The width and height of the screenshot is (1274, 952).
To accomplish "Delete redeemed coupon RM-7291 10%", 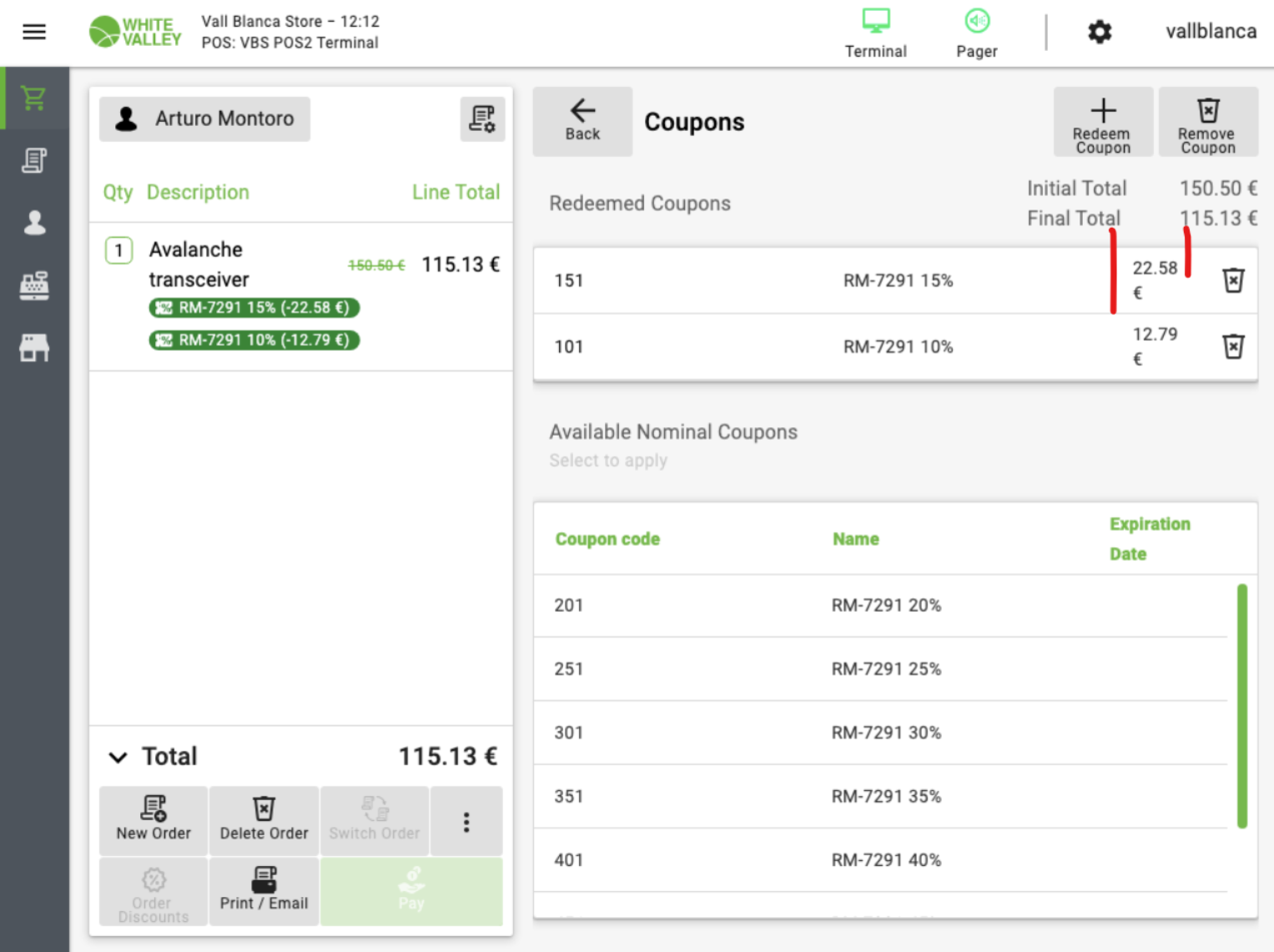I will tap(1233, 346).
